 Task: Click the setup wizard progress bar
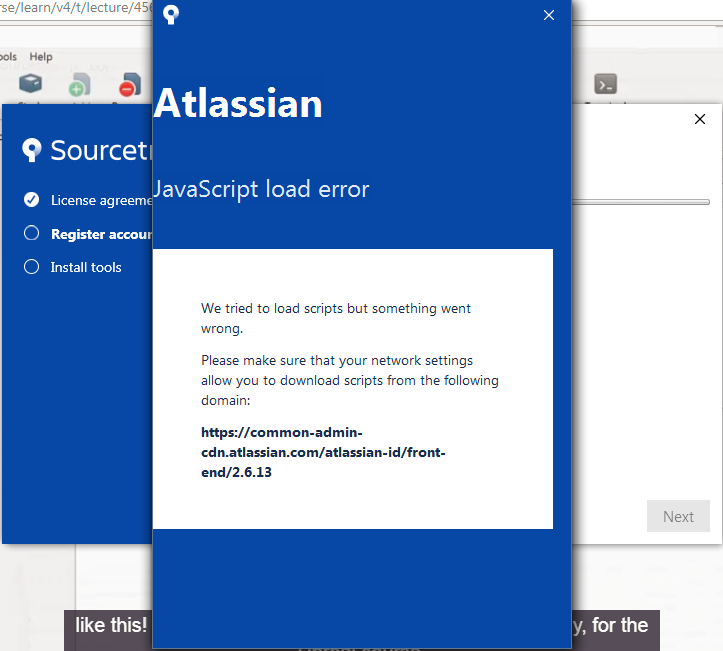click(x=640, y=202)
